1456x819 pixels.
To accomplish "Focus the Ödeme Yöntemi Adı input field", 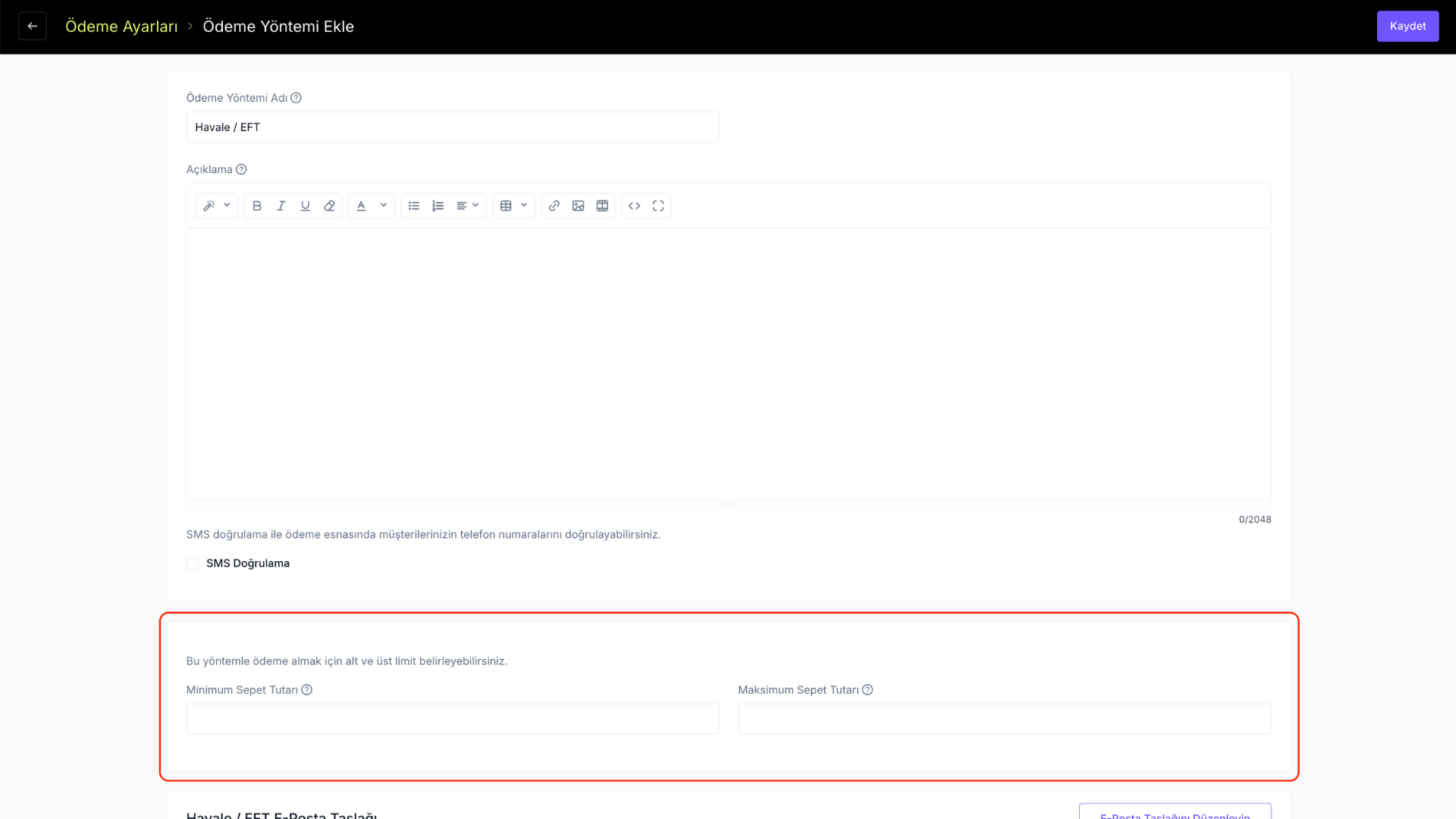I will (x=453, y=127).
